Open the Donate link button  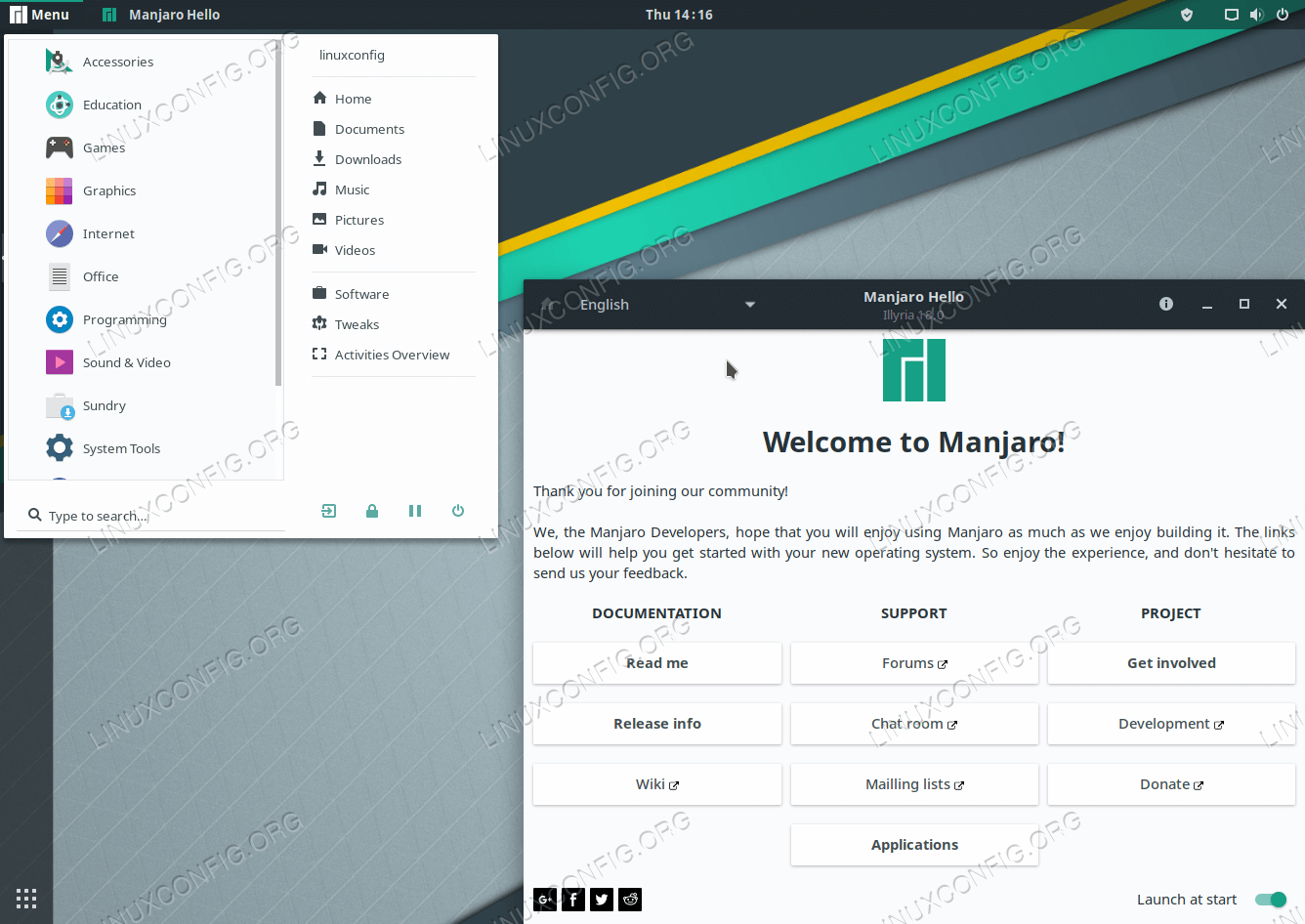point(1171,784)
